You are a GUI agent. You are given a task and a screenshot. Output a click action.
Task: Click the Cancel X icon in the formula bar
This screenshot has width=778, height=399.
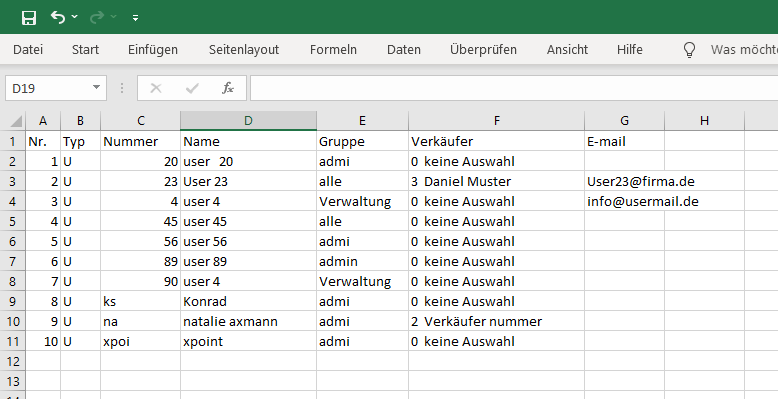[156, 88]
